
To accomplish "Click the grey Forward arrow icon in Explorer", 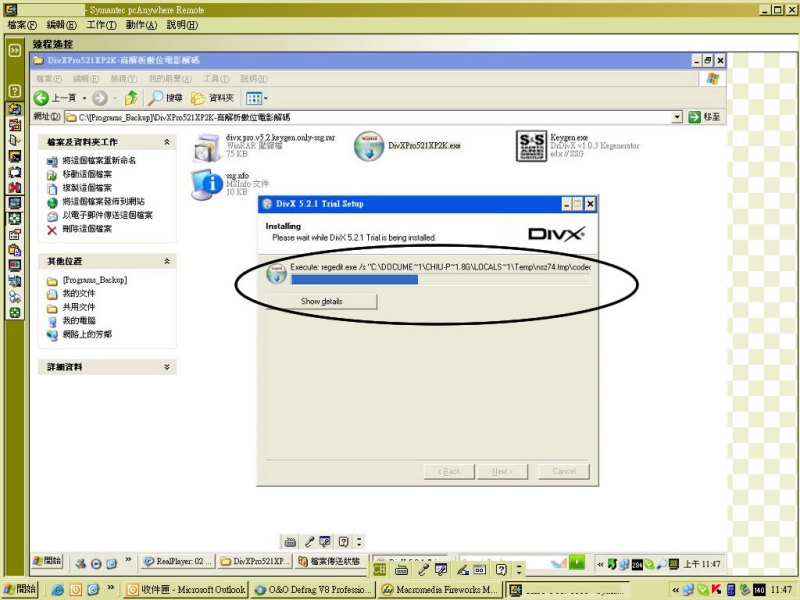I will [100, 98].
